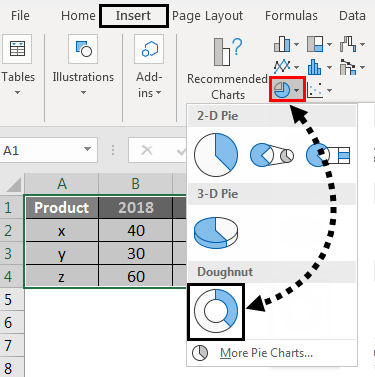This screenshot has width=375, height=377.
Task: Select the Insert ribbon tab
Action: click(x=133, y=16)
